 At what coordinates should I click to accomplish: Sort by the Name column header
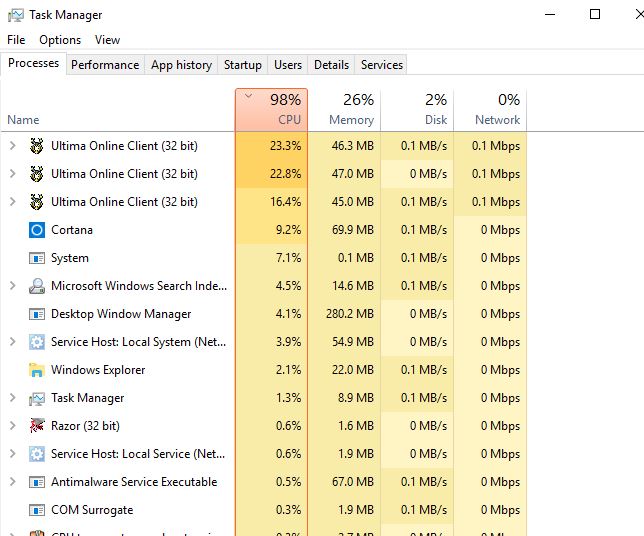(118, 110)
